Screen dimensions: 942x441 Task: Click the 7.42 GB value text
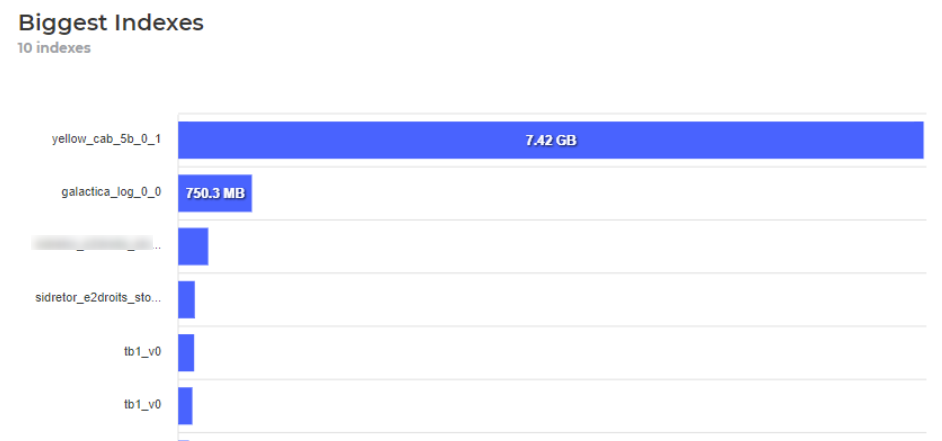pos(551,141)
